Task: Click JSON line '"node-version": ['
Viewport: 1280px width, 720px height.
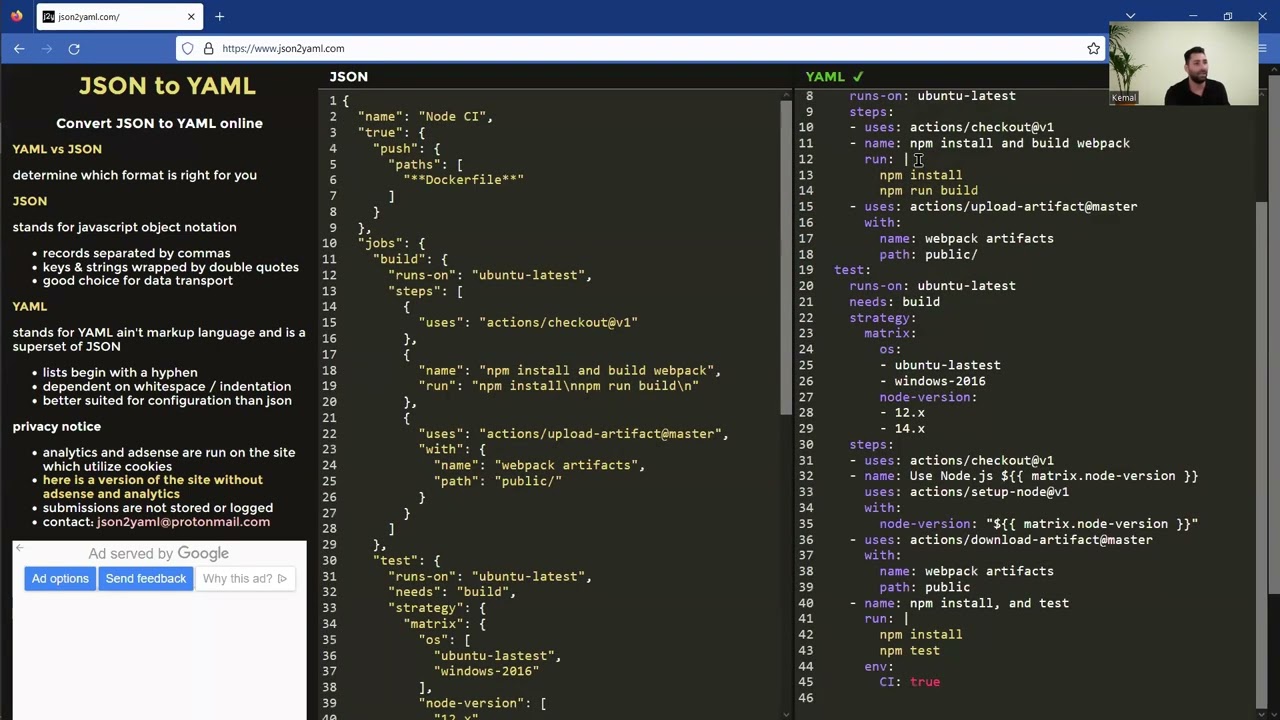Action: (482, 703)
